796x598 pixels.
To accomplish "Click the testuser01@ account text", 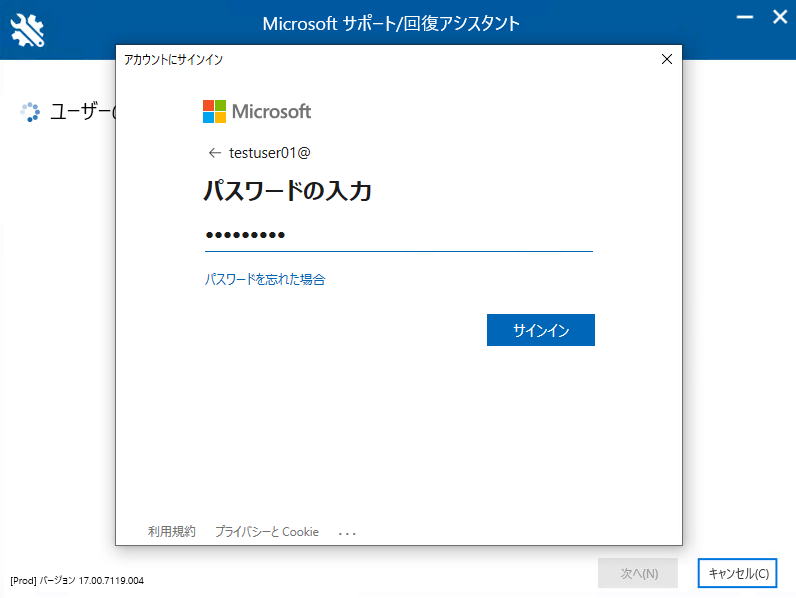I will [x=270, y=153].
